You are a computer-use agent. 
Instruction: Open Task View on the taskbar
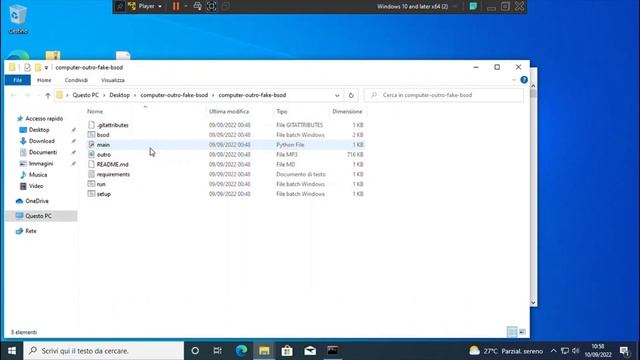pyautogui.click(x=218, y=351)
